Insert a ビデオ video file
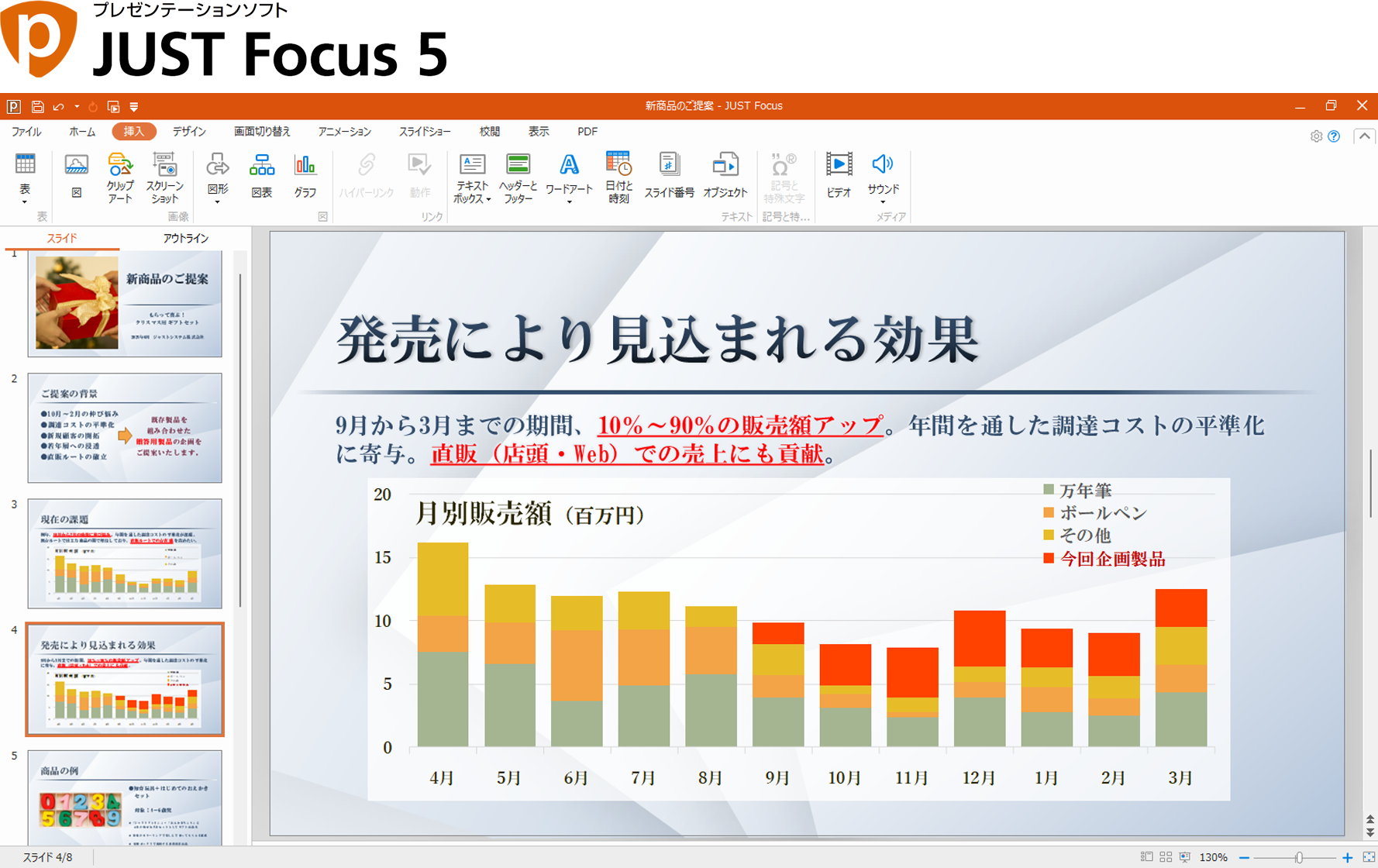Image resolution: width=1378 pixels, height=868 pixels. tap(839, 175)
